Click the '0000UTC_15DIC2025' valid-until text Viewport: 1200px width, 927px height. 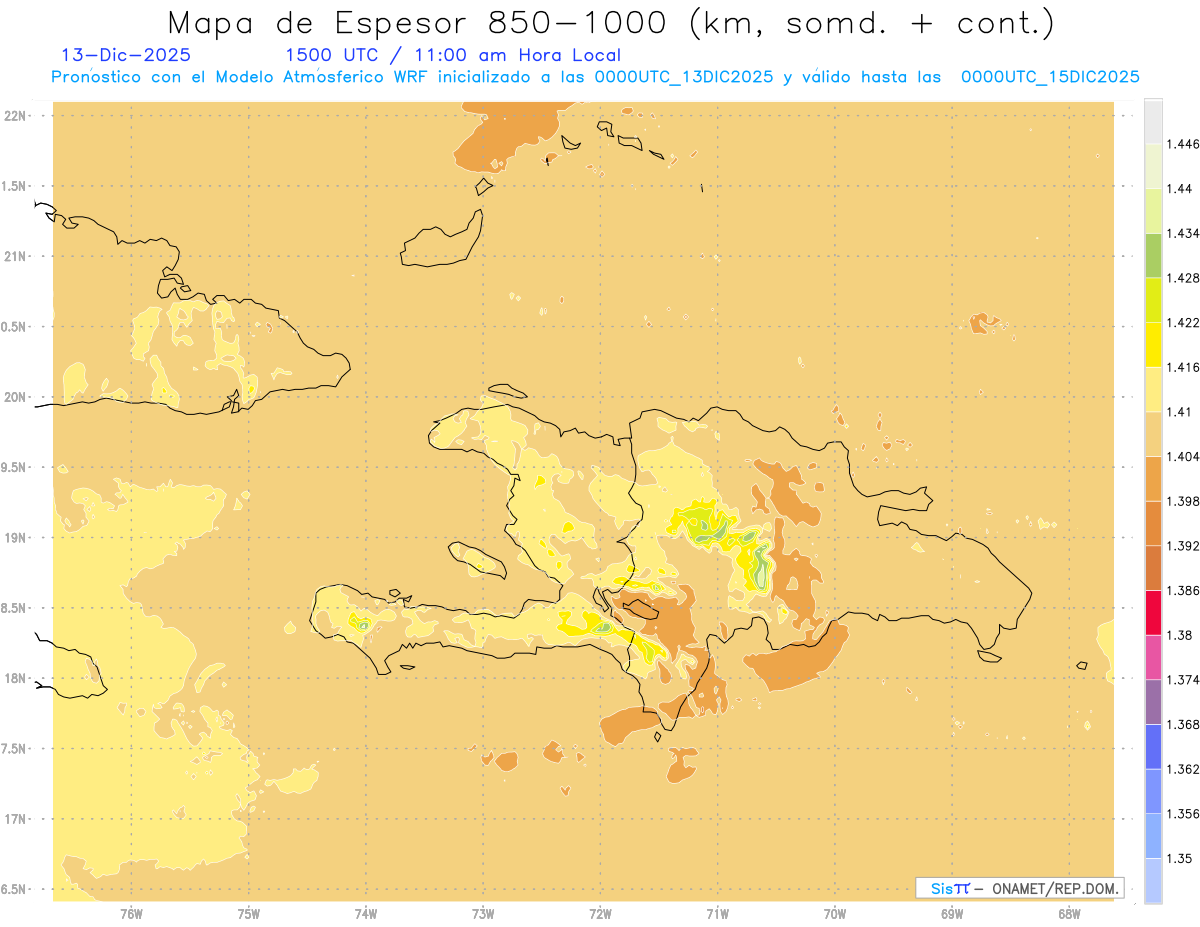[1050, 77]
